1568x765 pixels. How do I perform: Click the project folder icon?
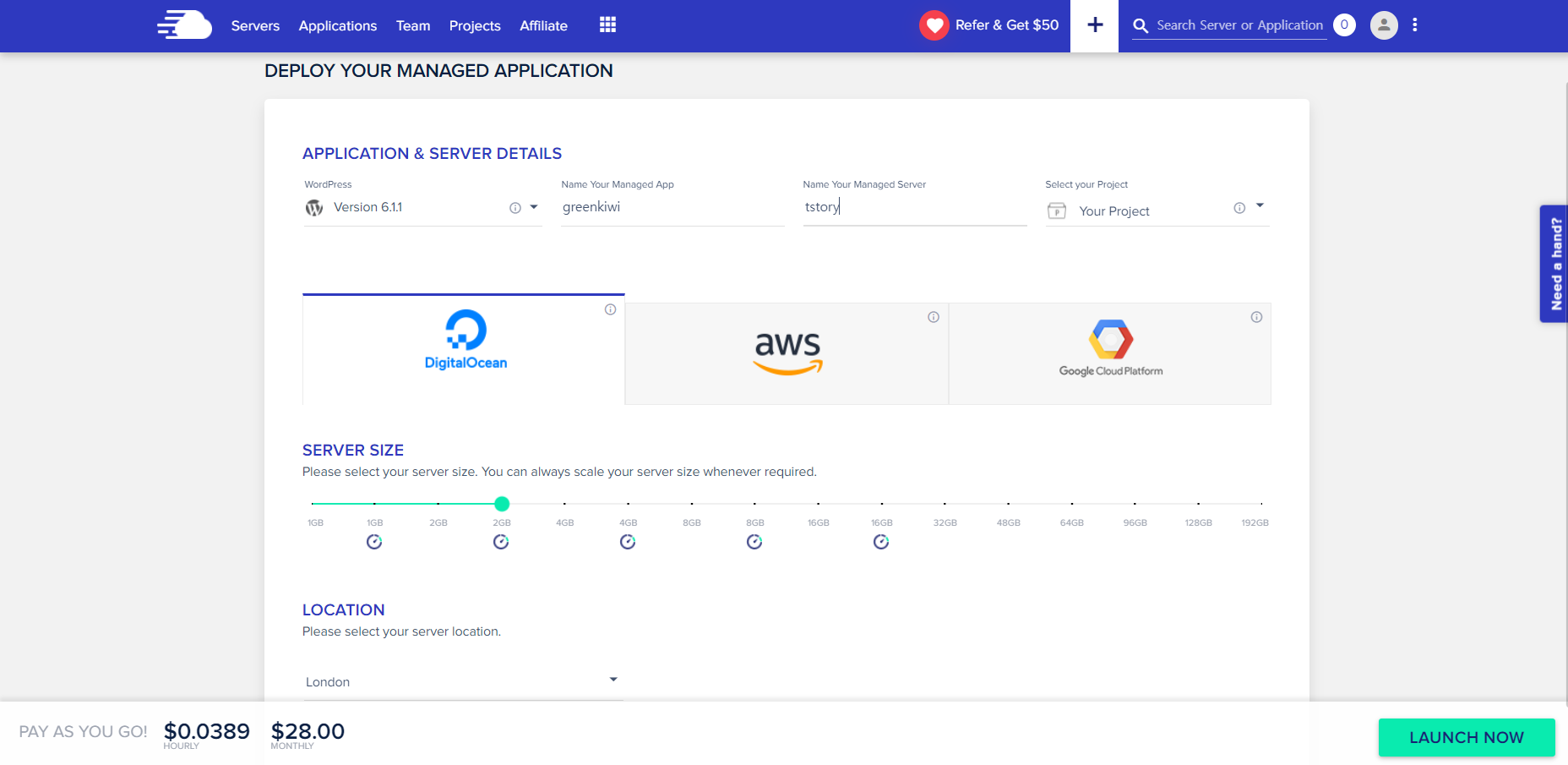(x=1057, y=211)
